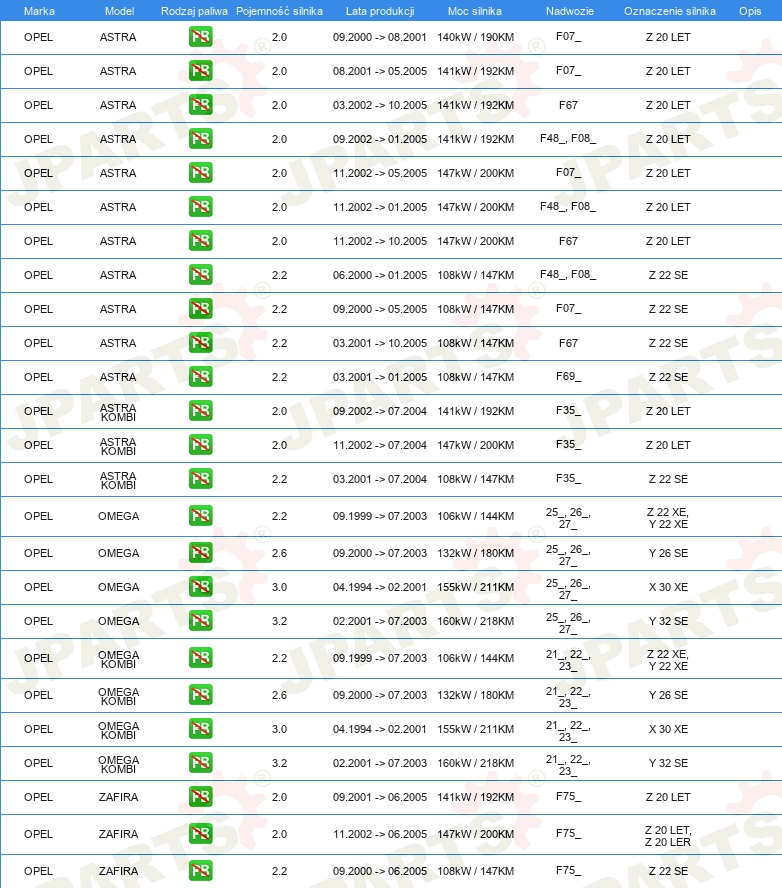This screenshot has height=888, width=782.
Task: Click F35_ in Astra Kombi 147kW row
Action: pos(568,444)
